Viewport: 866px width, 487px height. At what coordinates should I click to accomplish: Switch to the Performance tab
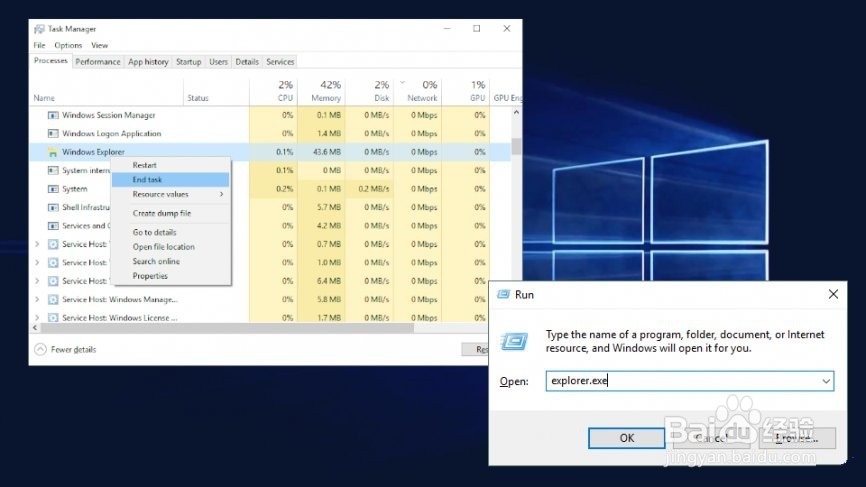coord(98,62)
